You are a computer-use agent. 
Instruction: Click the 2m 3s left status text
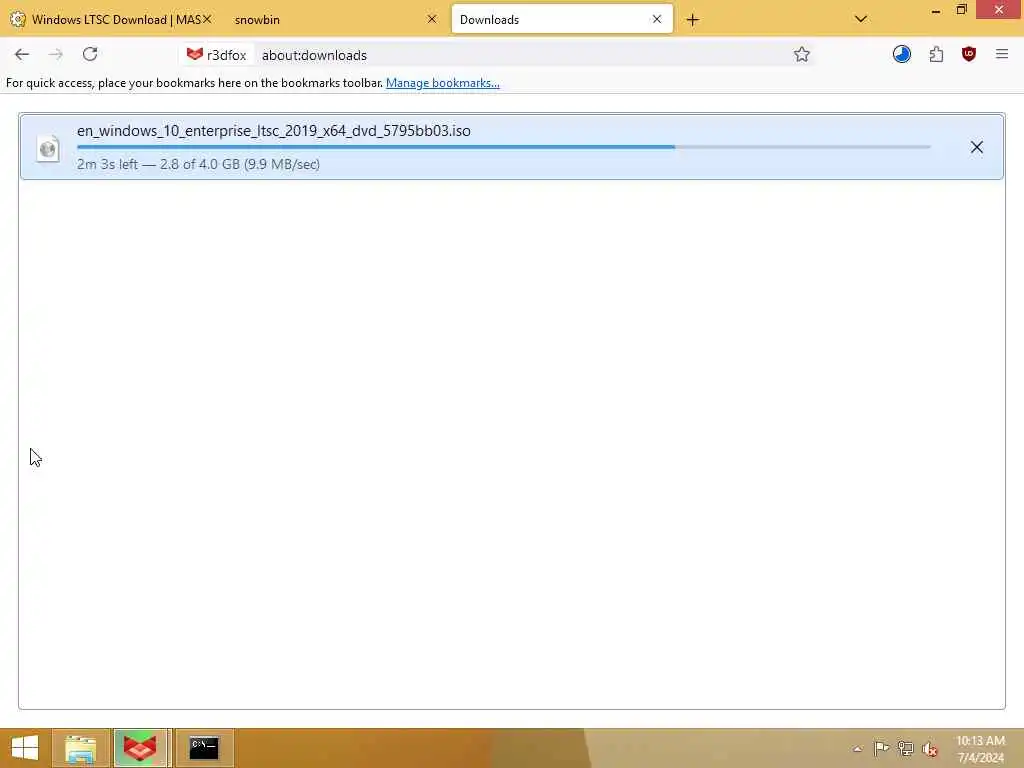point(198,164)
